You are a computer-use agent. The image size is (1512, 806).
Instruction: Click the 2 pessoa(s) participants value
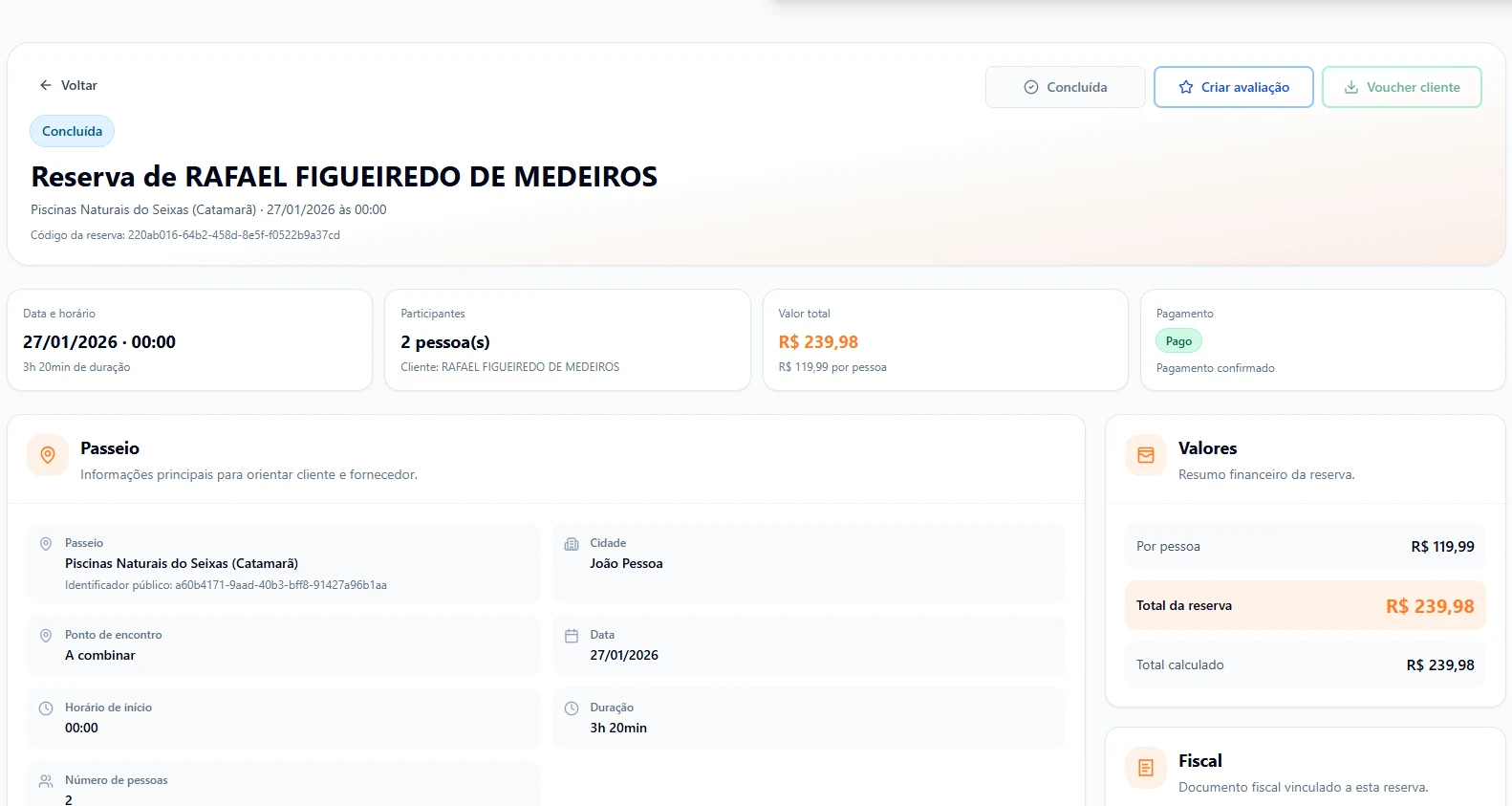[445, 342]
